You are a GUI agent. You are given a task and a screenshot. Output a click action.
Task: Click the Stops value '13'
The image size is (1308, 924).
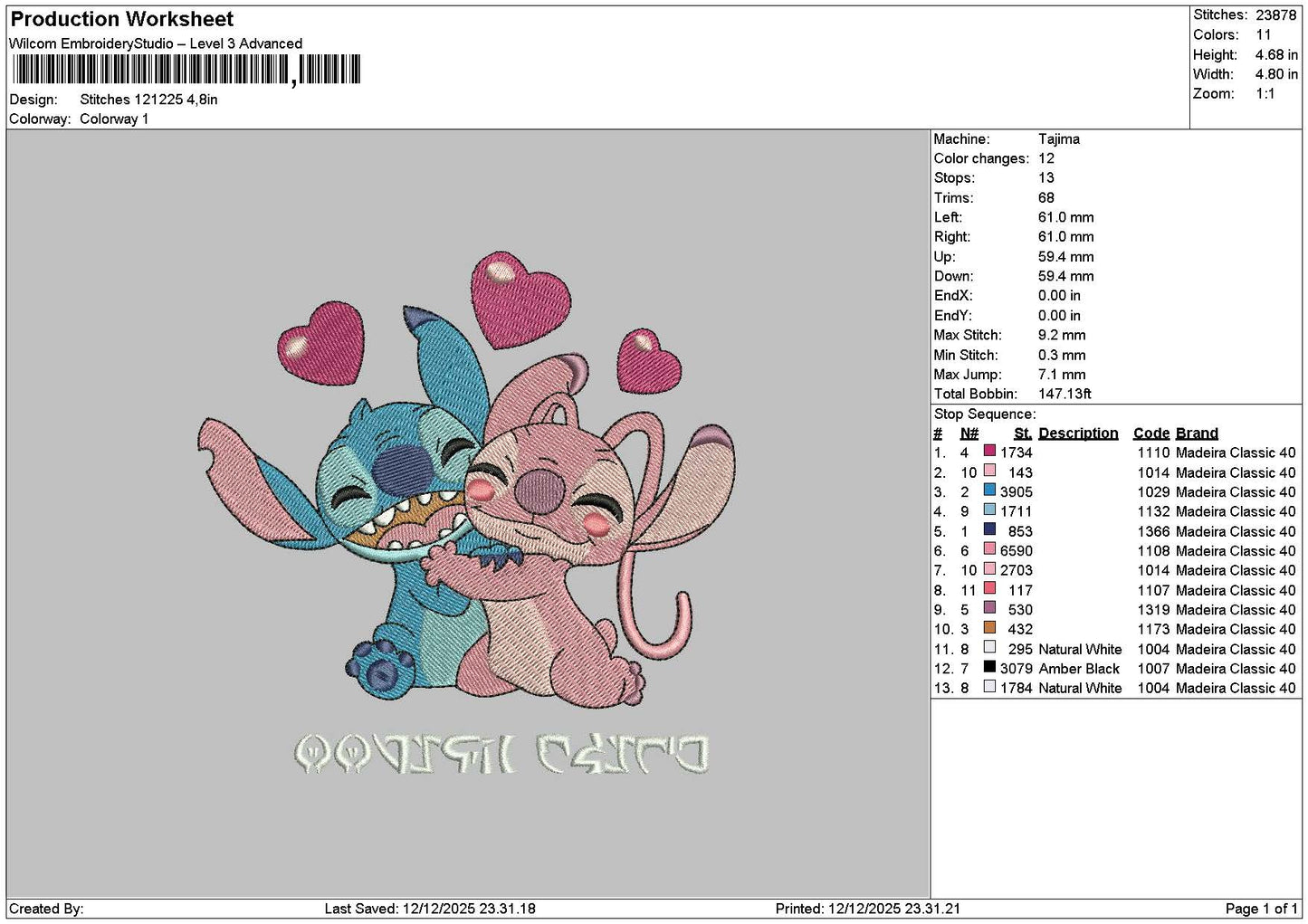coord(1046,178)
